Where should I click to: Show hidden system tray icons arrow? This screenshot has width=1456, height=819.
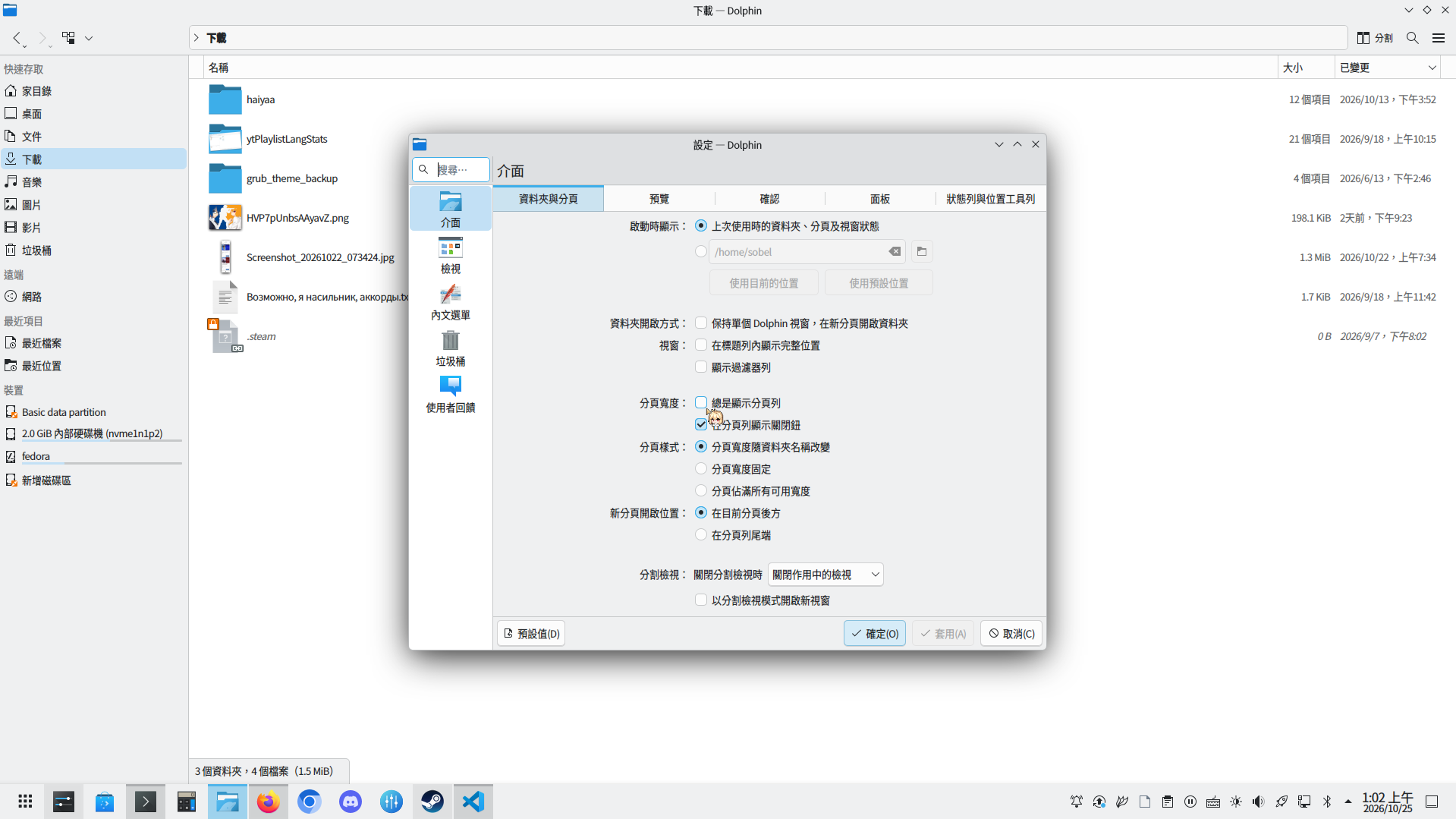pyautogui.click(x=1348, y=802)
